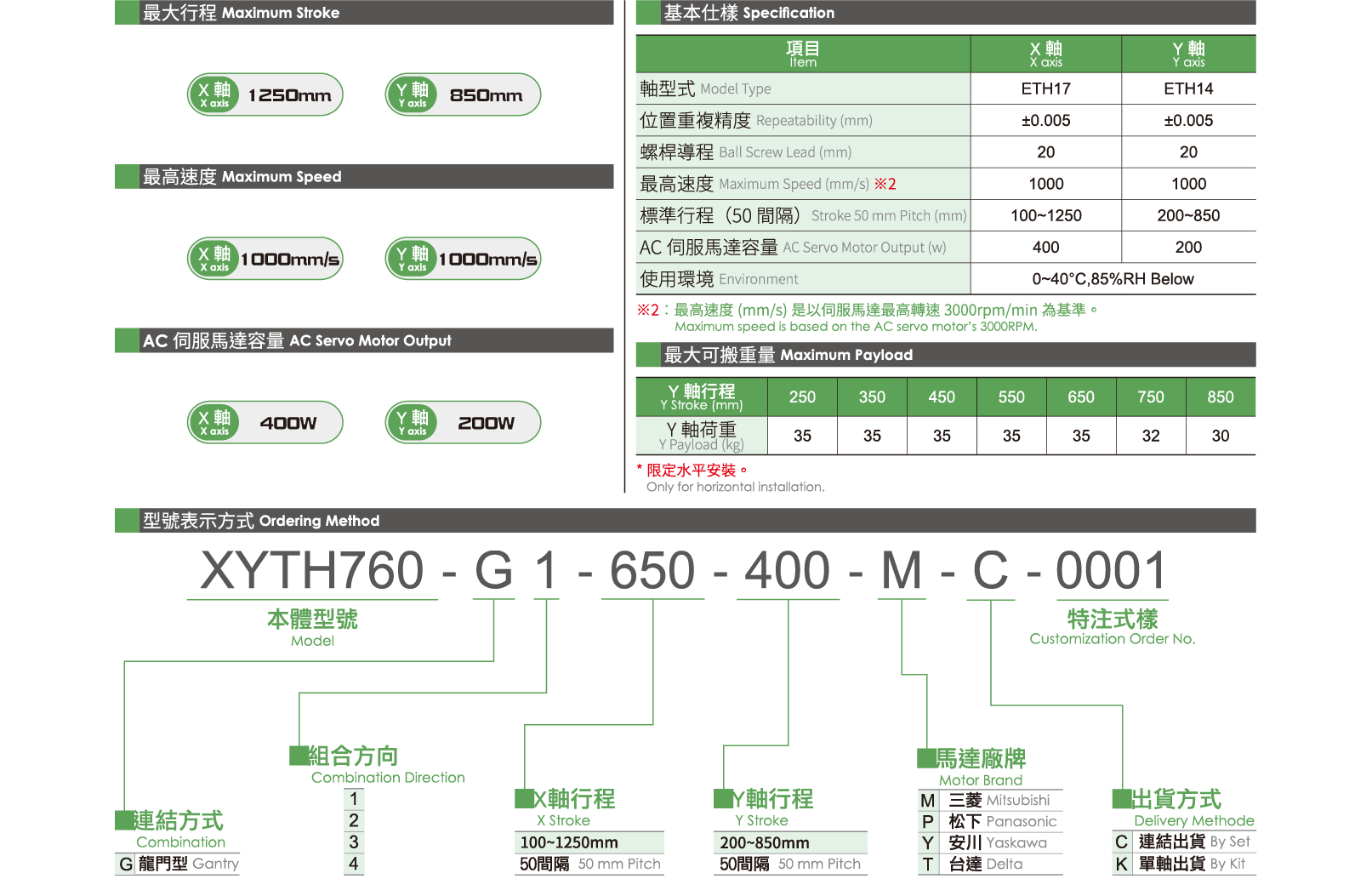Select the P 松下 Panasonic motor option

tap(991, 821)
